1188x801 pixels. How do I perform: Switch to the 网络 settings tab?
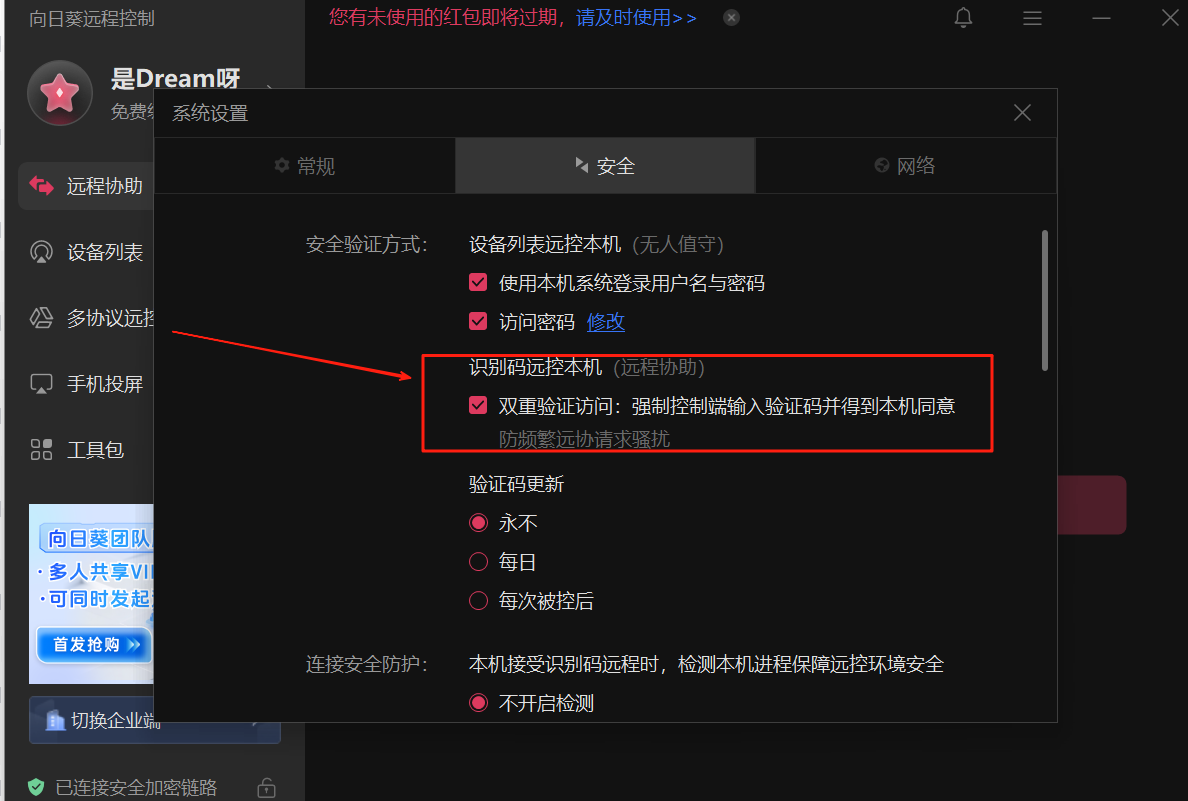[x=905, y=165]
